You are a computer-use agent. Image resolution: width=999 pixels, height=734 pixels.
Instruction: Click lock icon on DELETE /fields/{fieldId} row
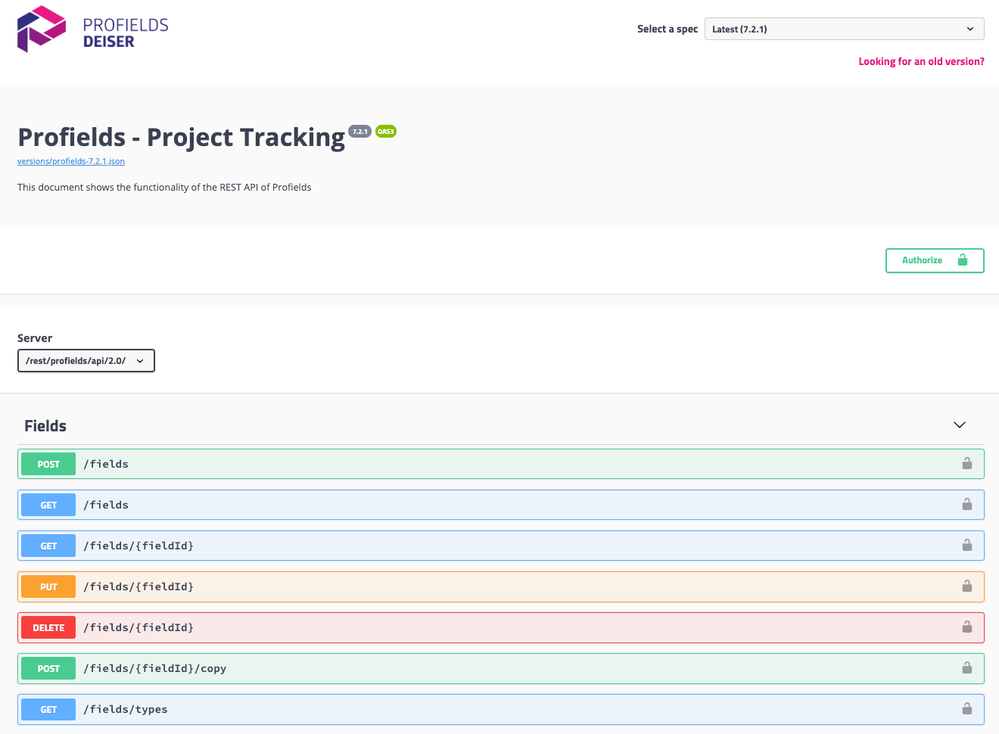(x=967, y=627)
